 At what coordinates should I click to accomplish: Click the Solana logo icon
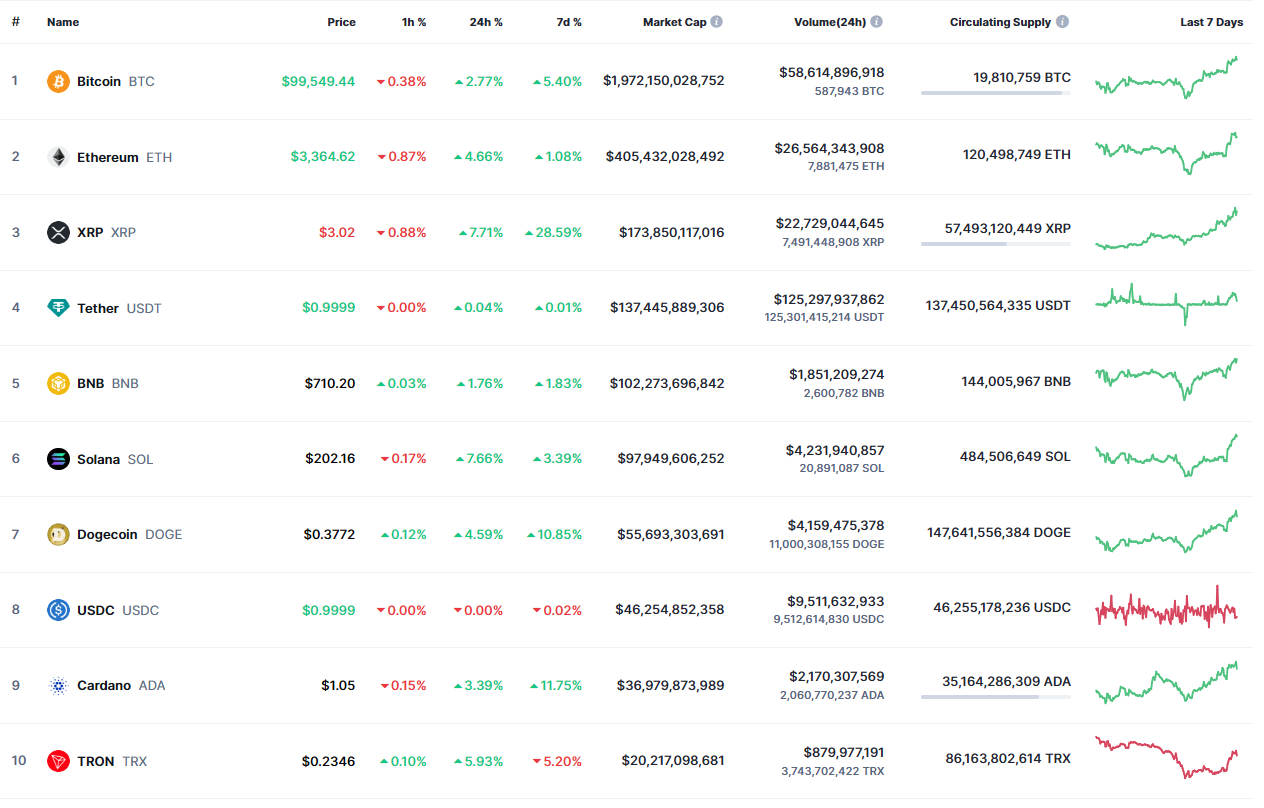coord(59,459)
